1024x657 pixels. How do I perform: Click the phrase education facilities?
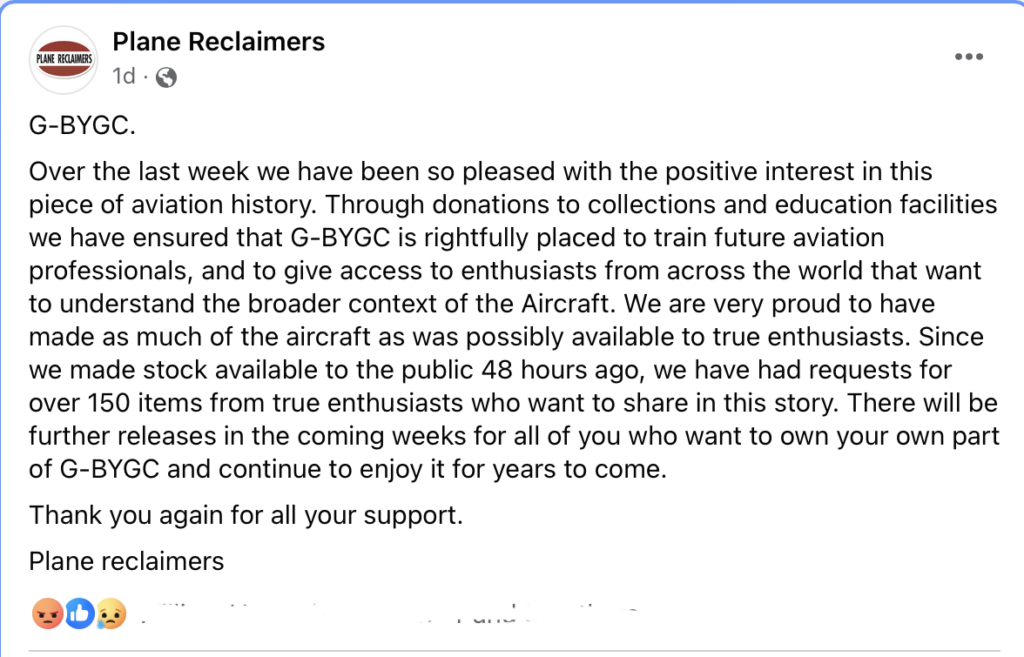pos(886,205)
